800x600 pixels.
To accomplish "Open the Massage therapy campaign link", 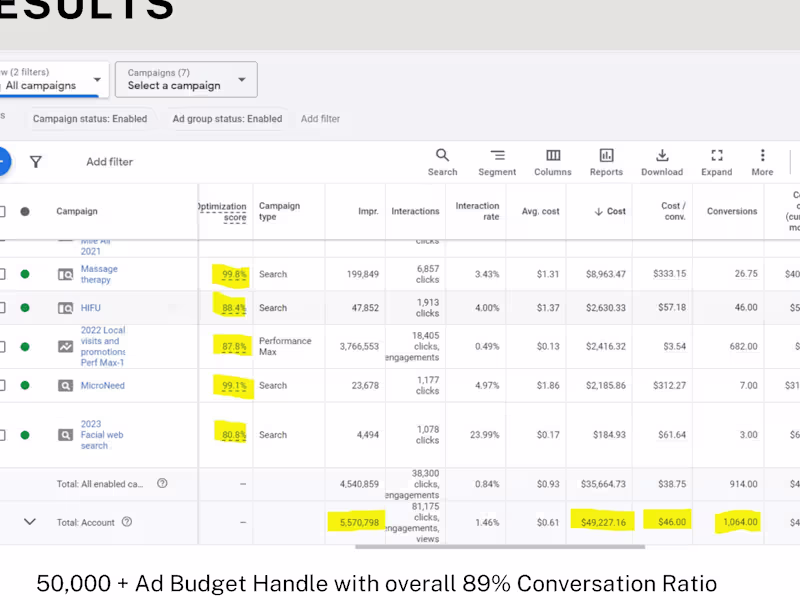I will pyautogui.click(x=99, y=274).
